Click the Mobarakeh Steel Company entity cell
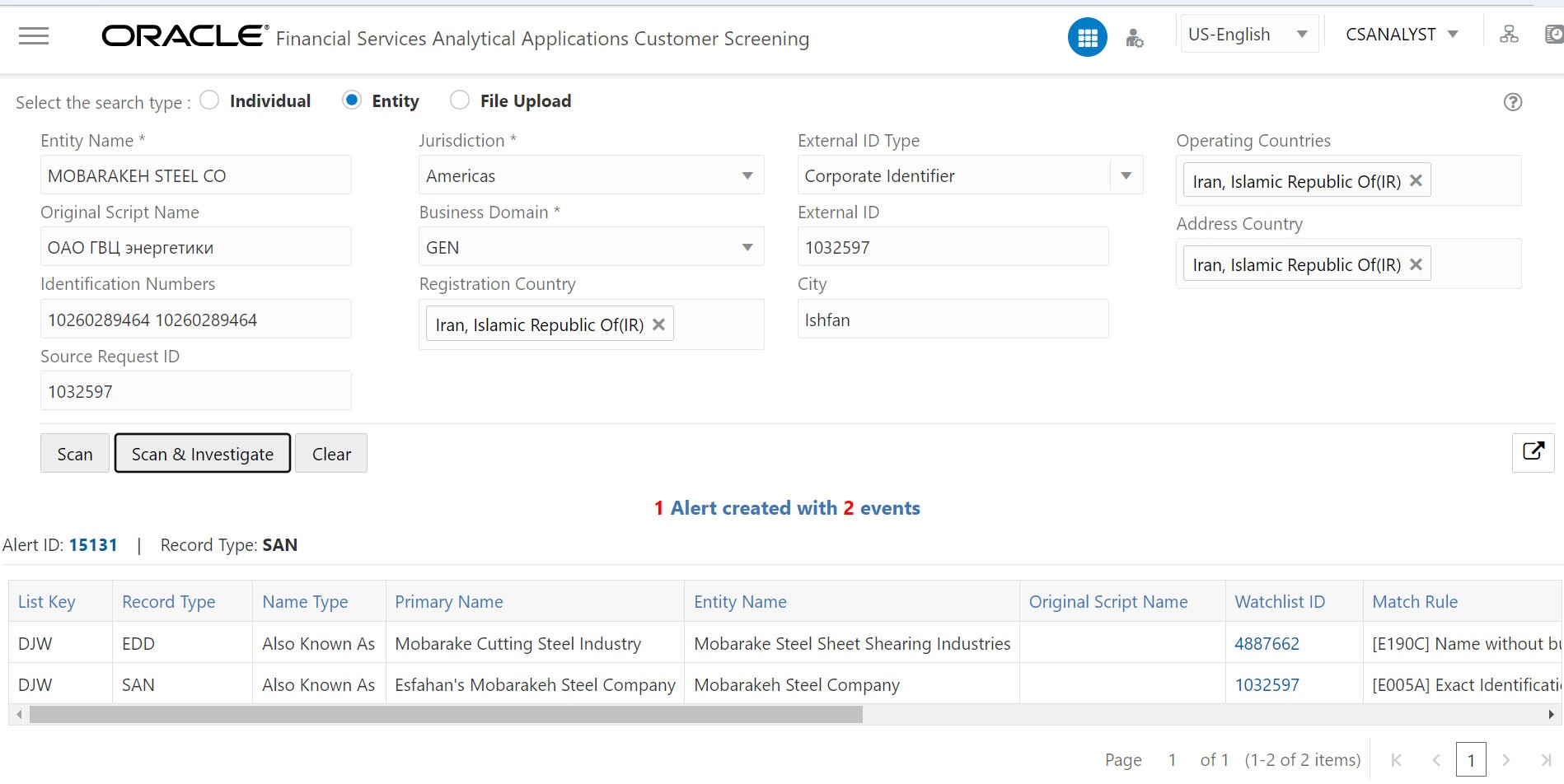The image size is (1564, 784). (852, 684)
